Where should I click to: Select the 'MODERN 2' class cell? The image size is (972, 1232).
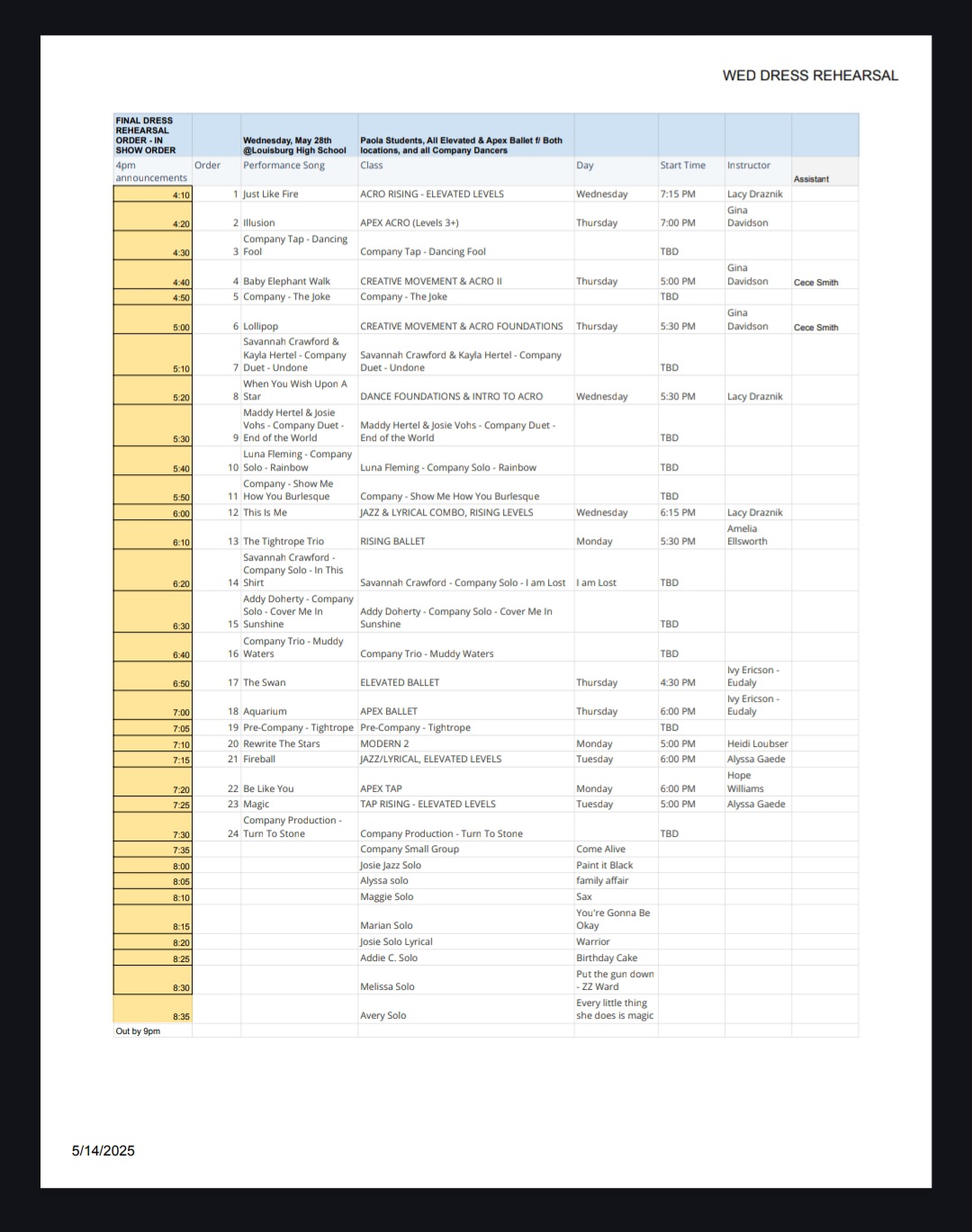click(x=465, y=744)
